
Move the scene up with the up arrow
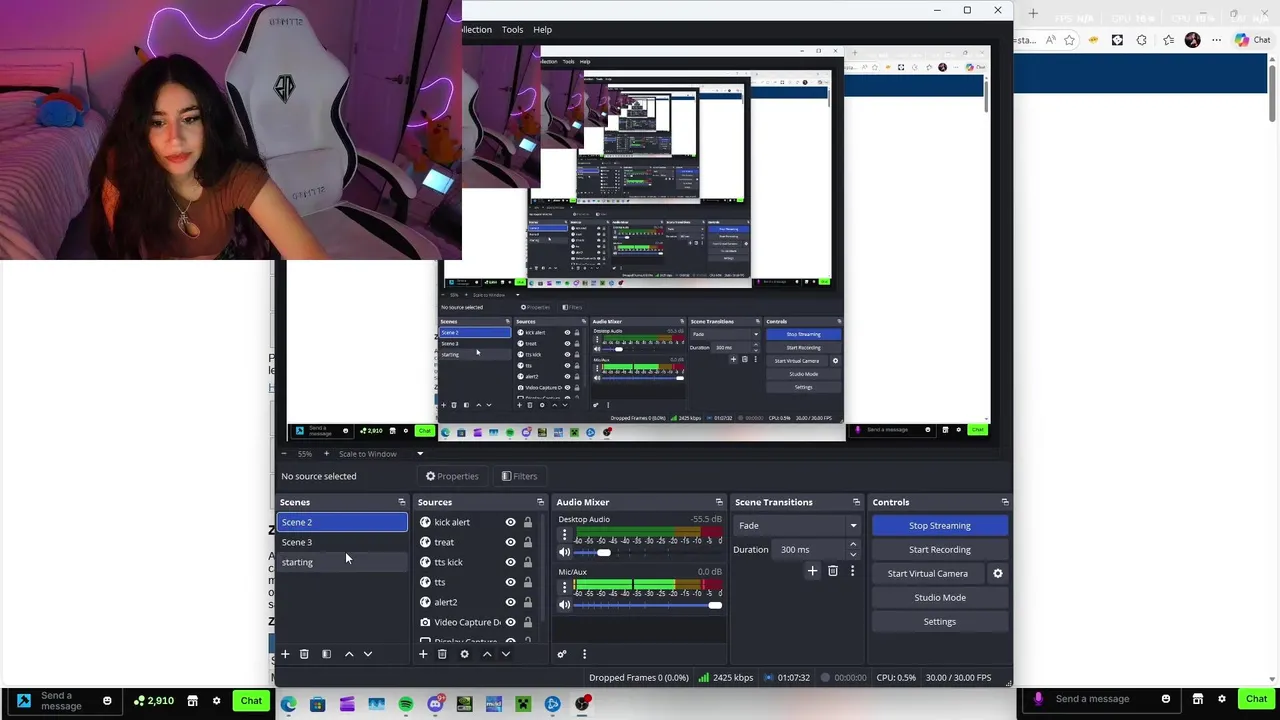point(349,654)
